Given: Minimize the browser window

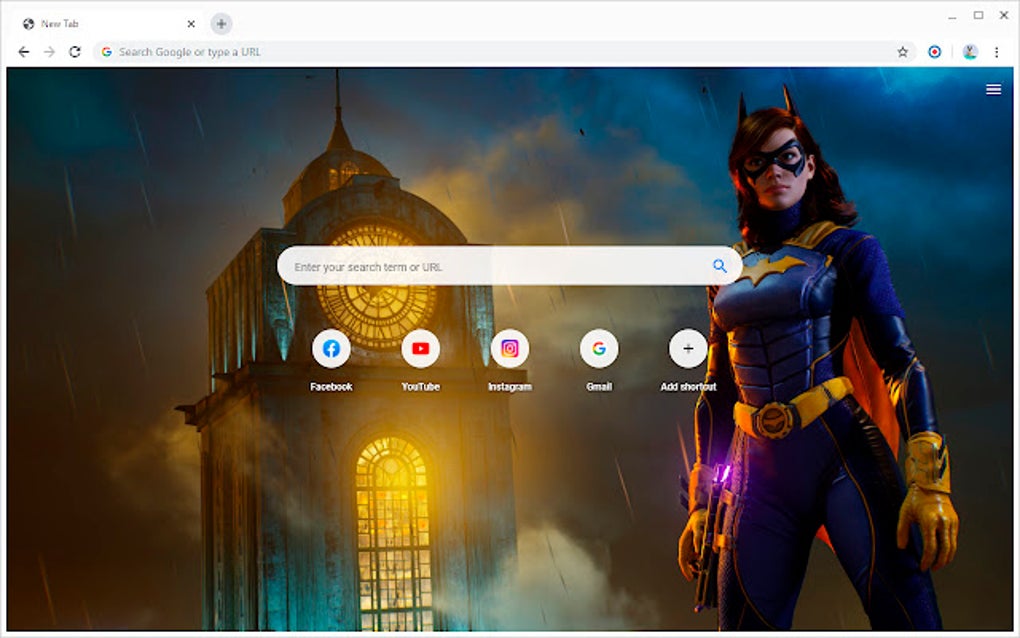Looking at the screenshot, I should pyautogui.click(x=952, y=16).
